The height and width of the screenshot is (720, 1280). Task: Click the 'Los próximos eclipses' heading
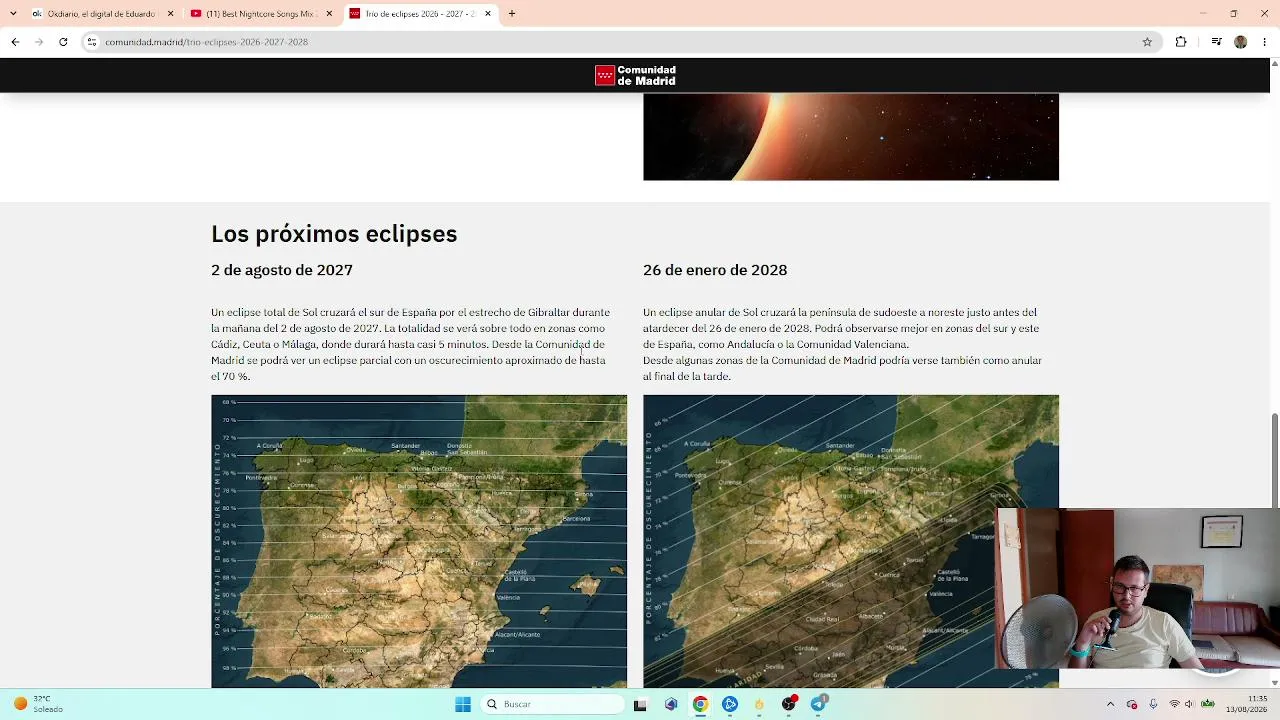(334, 234)
